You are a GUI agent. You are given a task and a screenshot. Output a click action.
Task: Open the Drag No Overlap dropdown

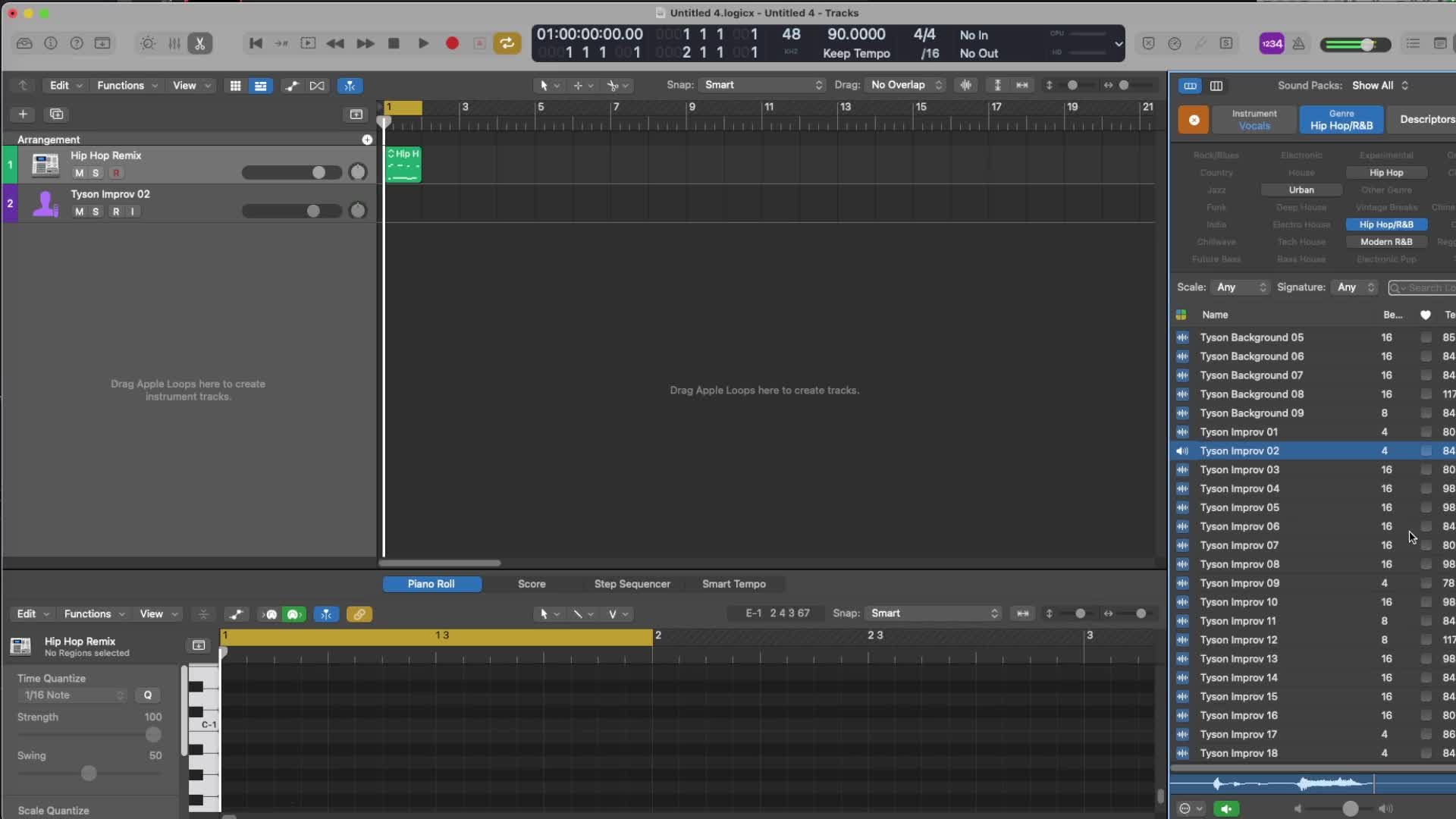point(906,85)
